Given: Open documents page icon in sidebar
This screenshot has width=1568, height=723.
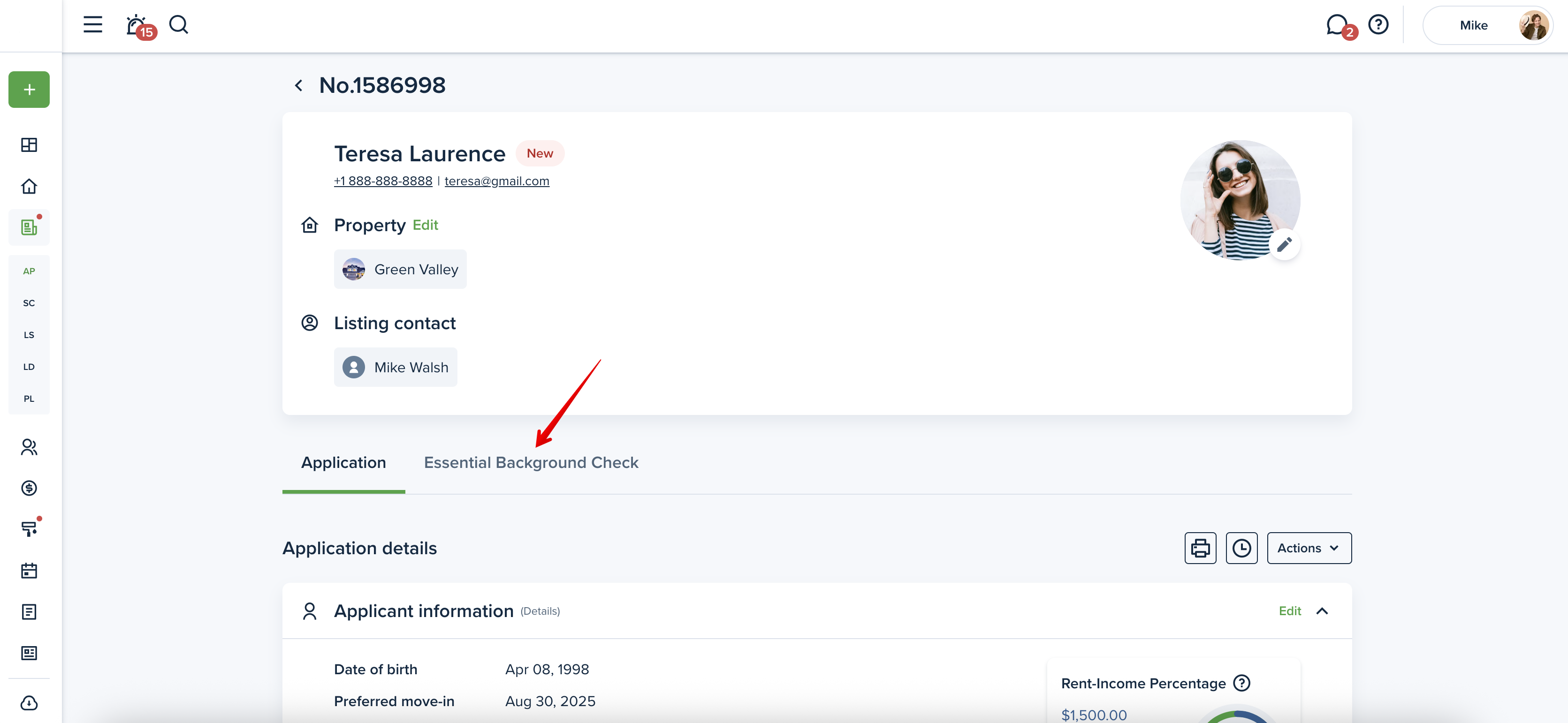Looking at the screenshot, I should point(29,612).
